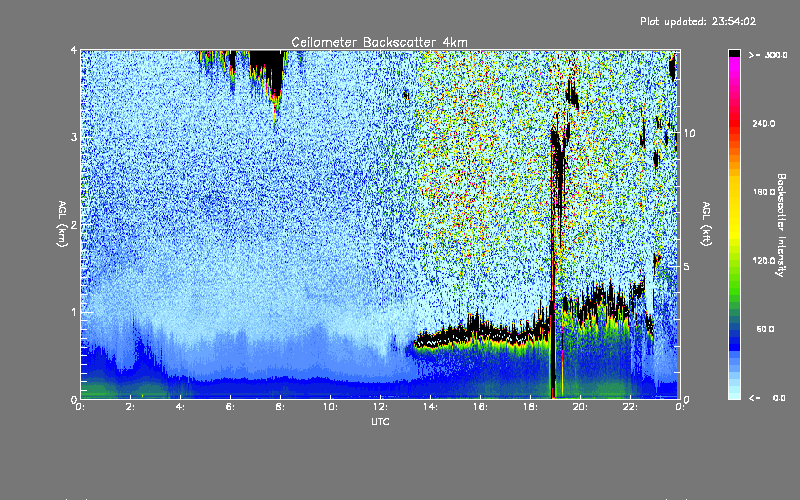
Task: Click the 'UTC' x-axis label
Action: pos(380,421)
